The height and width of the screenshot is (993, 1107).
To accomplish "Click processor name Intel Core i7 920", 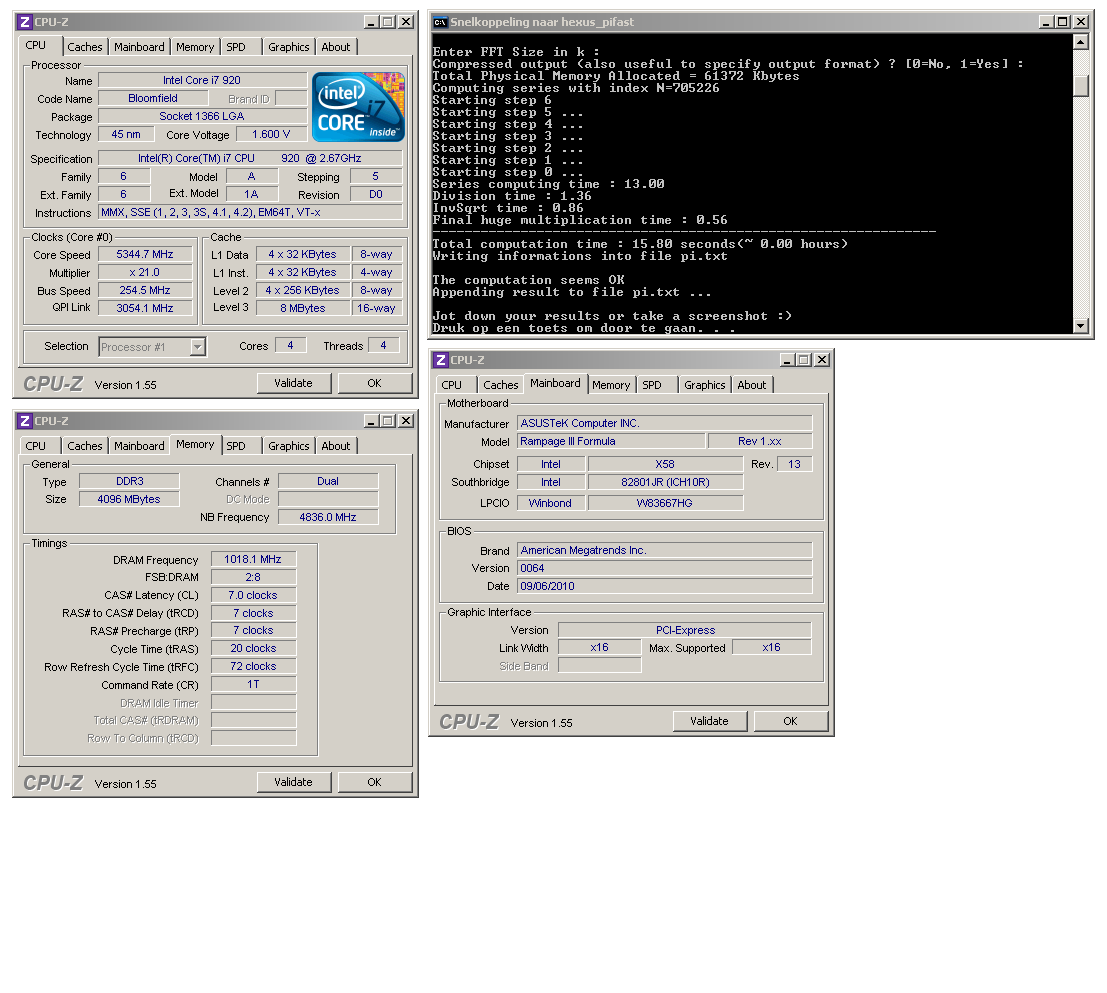I will (202, 80).
